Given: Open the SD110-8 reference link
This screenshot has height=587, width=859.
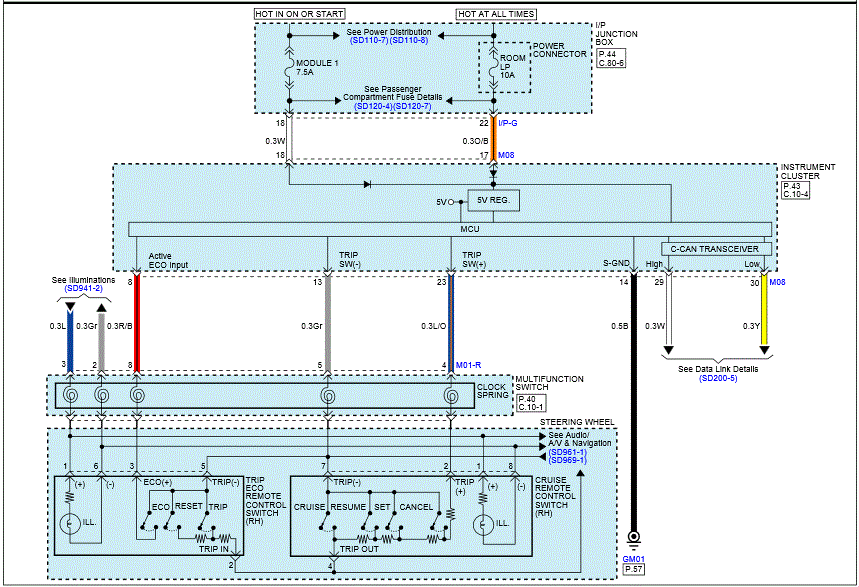Looking at the screenshot, I should [x=409, y=40].
